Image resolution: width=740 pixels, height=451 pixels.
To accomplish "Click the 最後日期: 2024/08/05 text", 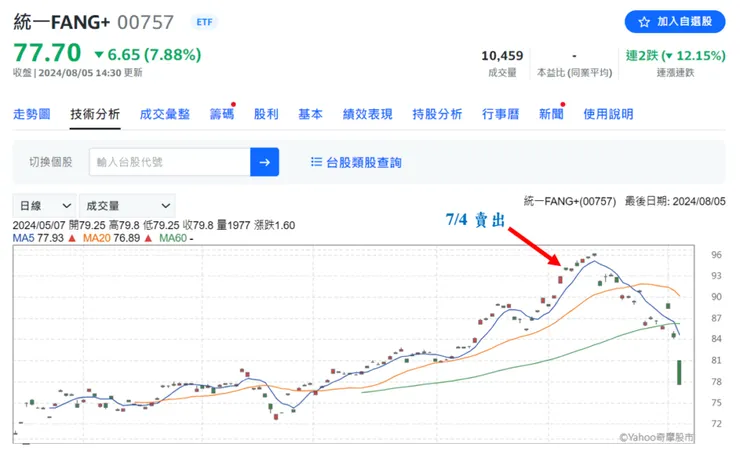I will click(675, 201).
